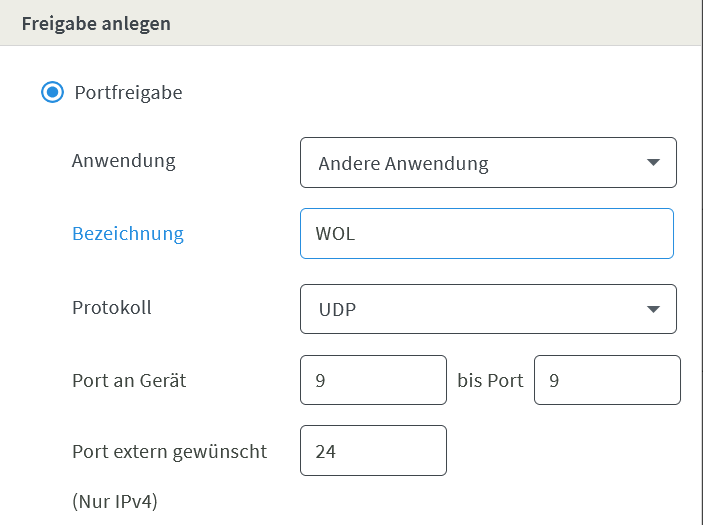Select the Portfreigabe radio button
This screenshot has width=703, height=525.
(52, 93)
